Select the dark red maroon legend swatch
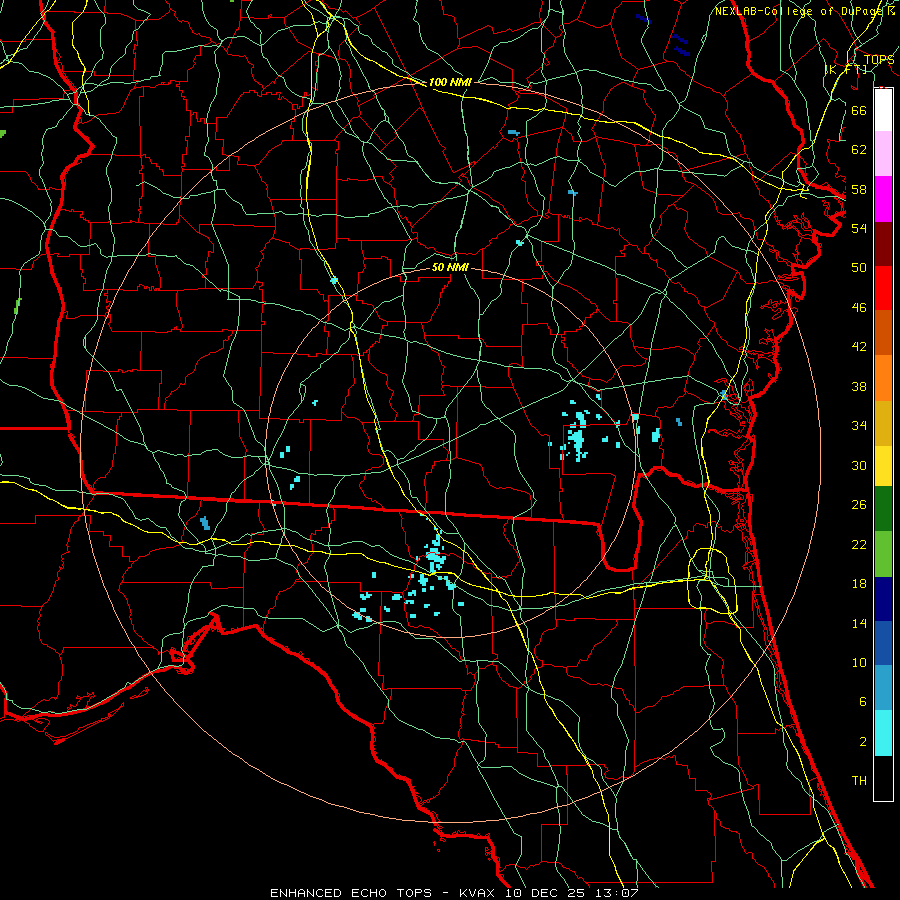 click(x=883, y=243)
